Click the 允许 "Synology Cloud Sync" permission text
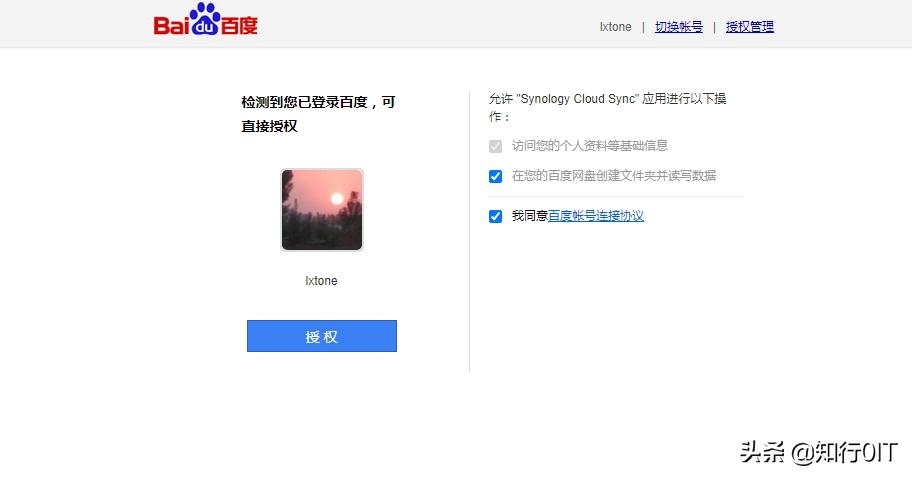This screenshot has height=478, width=912. 608,108
